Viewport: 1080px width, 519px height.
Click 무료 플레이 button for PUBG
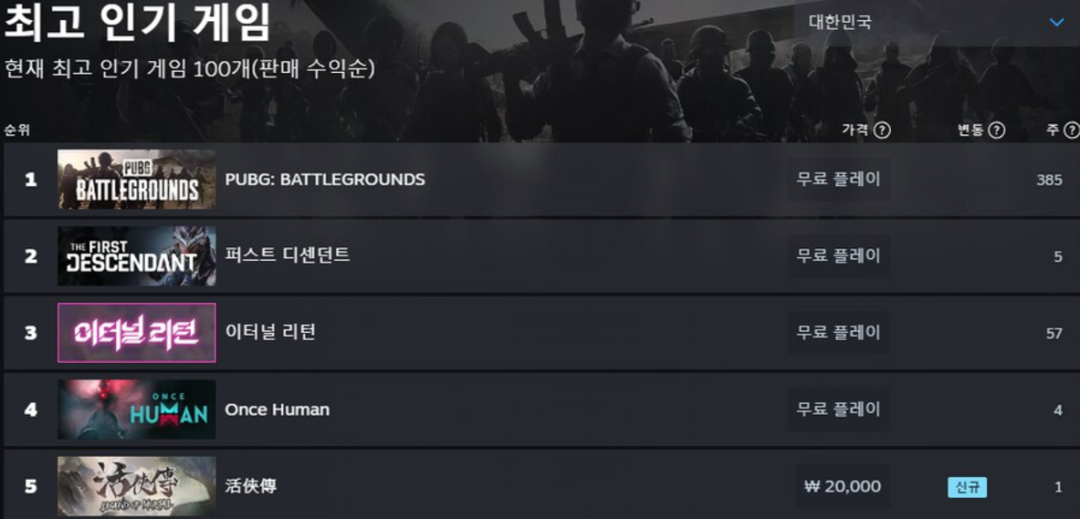pyautogui.click(x=838, y=180)
